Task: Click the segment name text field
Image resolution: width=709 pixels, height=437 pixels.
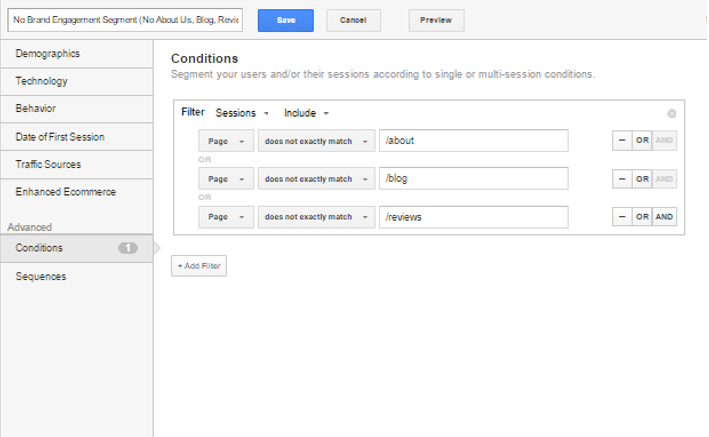Action: tap(125, 20)
